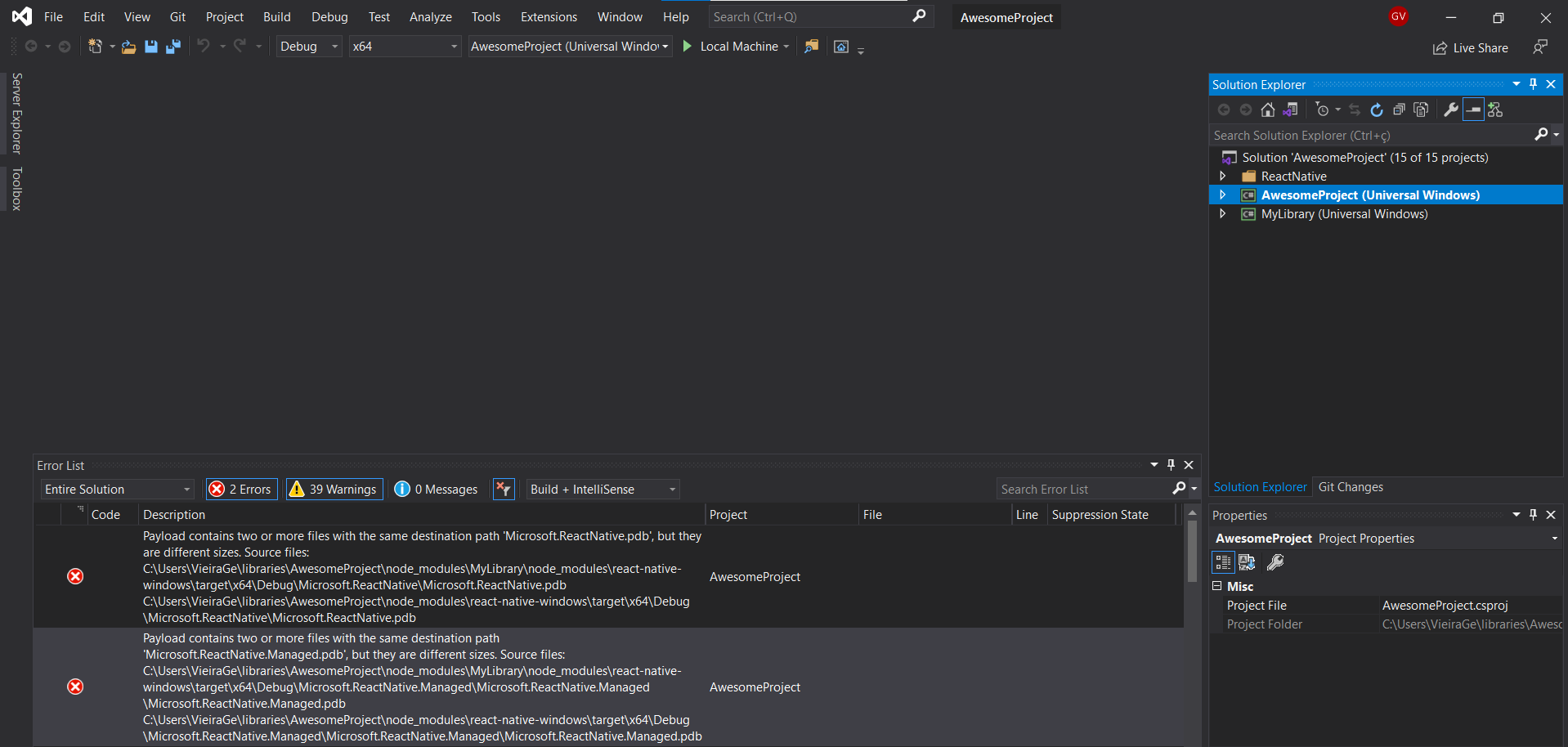
Task: Open the Live Share button
Action: tap(1470, 47)
